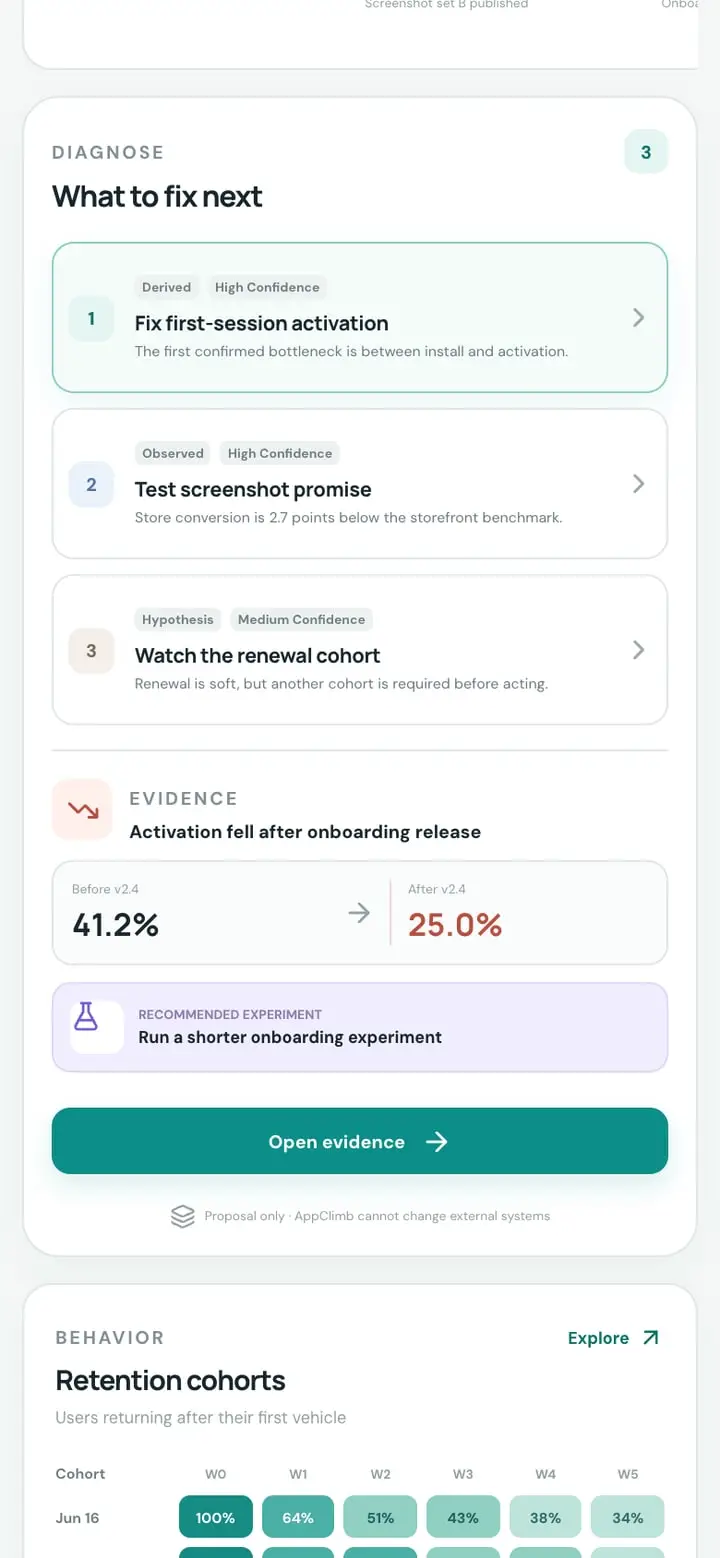Viewport: 720px width, 1558px height.
Task: Click the layers icon beside the proposal note
Action: [x=182, y=1216]
